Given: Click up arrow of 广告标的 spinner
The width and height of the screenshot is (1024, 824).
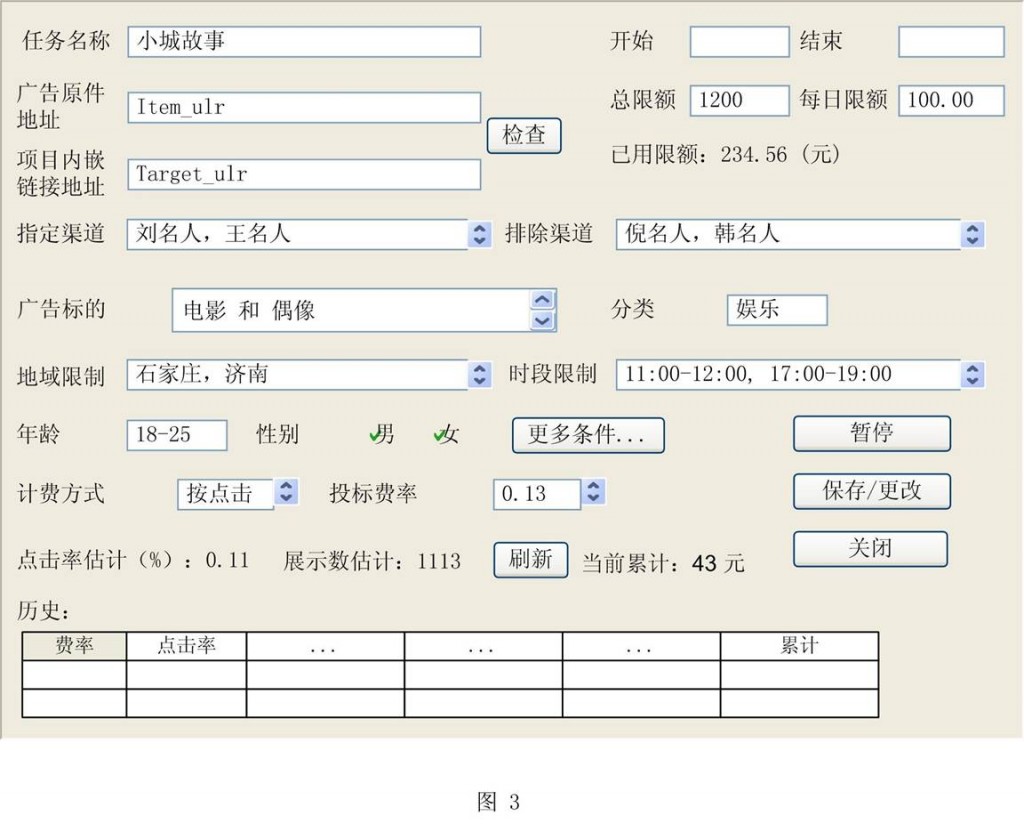Looking at the screenshot, I should point(543,300).
